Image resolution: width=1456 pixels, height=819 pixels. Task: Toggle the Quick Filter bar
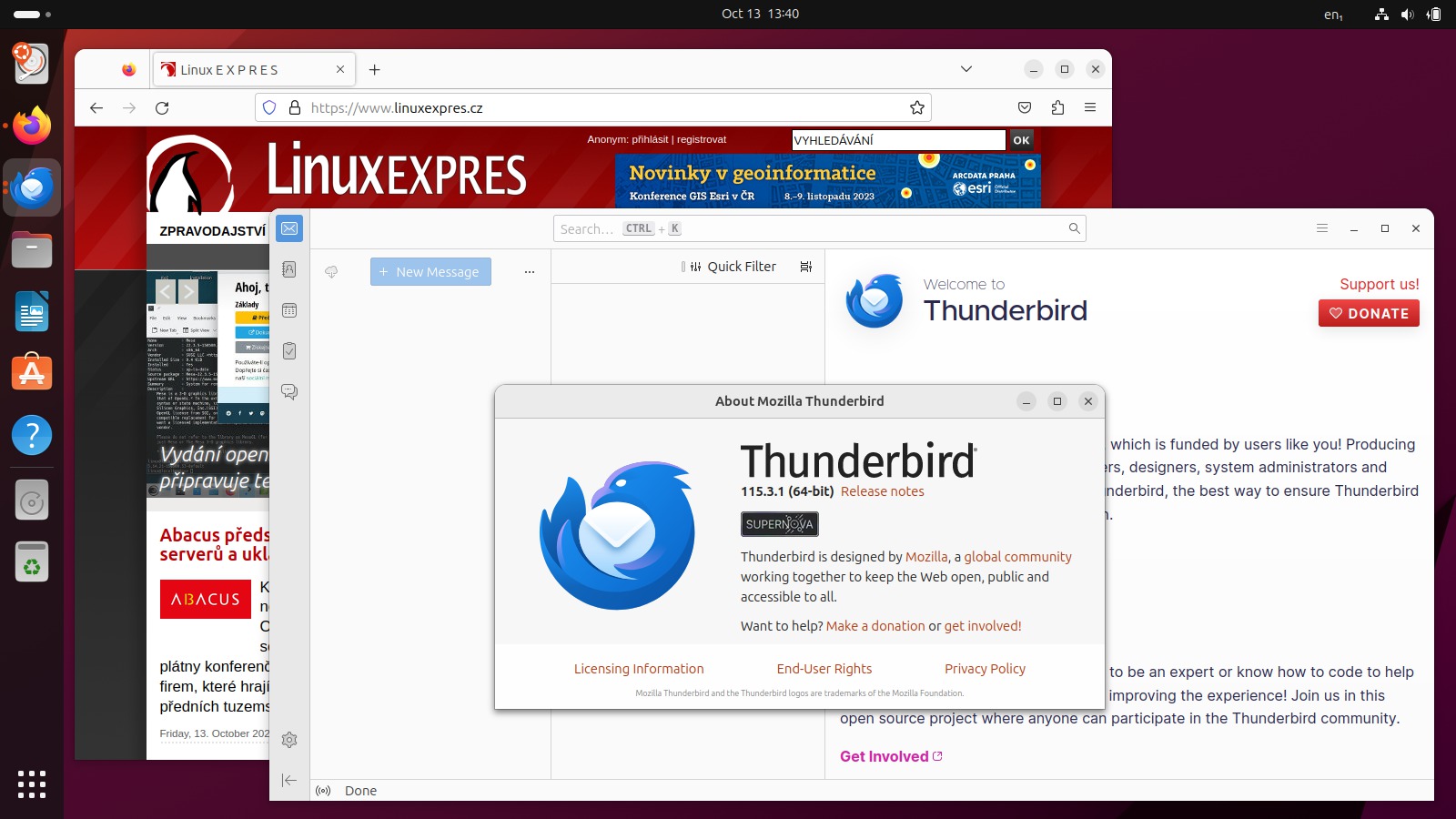click(x=733, y=267)
